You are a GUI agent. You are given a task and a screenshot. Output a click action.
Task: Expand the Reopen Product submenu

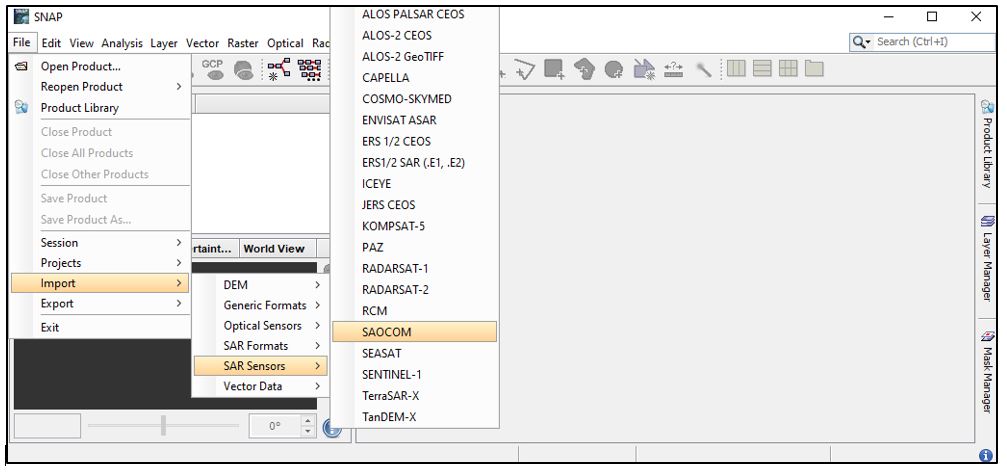click(x=101, y=87)
